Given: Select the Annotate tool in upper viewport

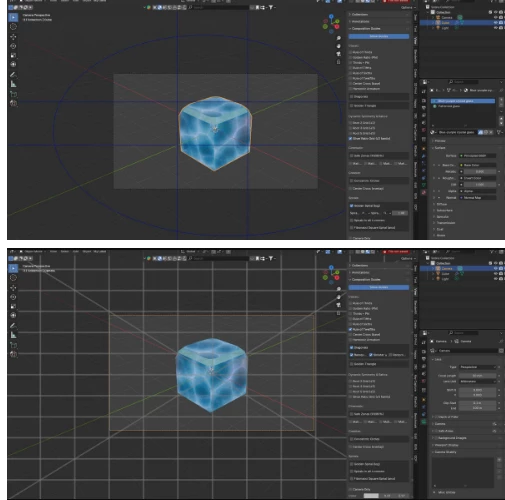Looking at the screenshot, I should tap(13, 75).
